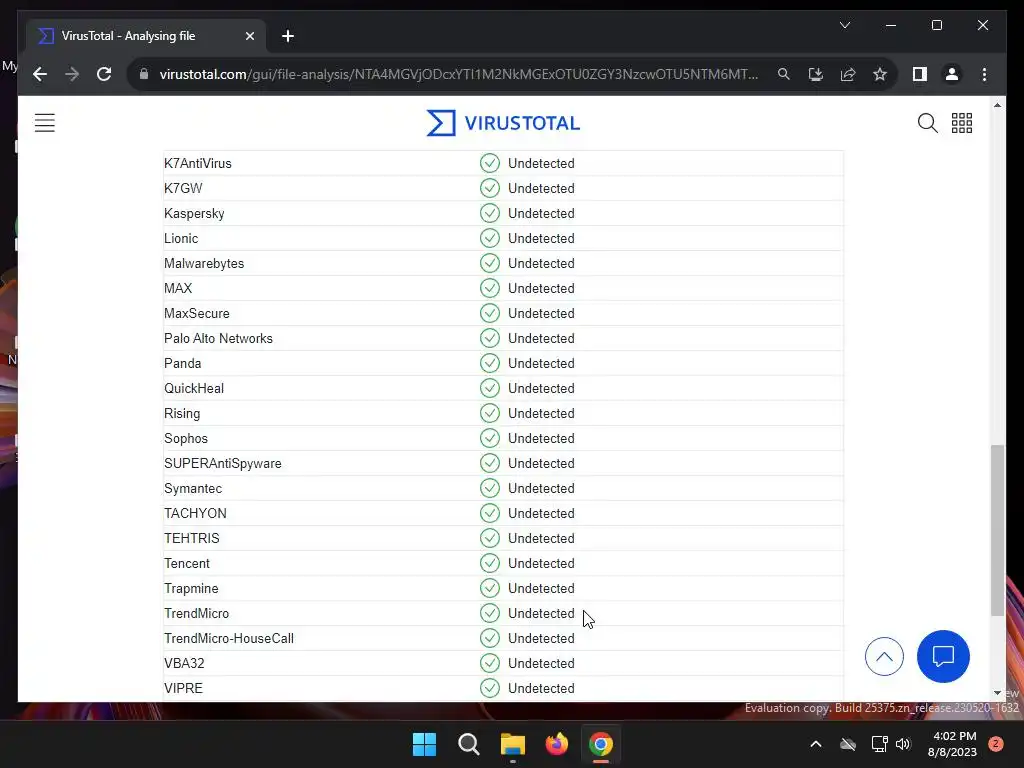The height and width of the screenshot is (768, 1024).
Task: Click the Kaspersky row Undetected status
Action: 541,214
